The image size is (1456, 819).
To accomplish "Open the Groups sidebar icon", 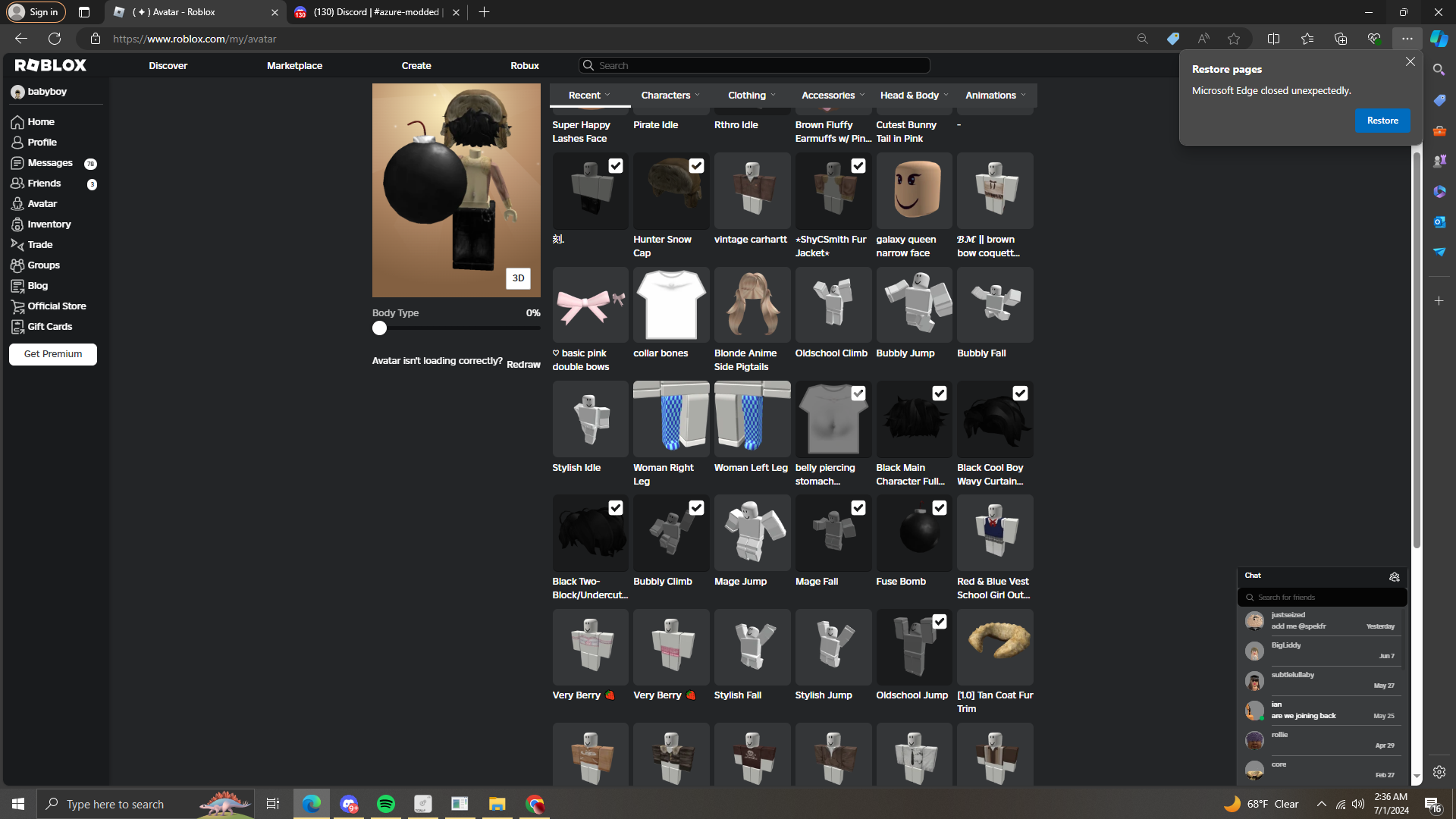I will (17, 265).
